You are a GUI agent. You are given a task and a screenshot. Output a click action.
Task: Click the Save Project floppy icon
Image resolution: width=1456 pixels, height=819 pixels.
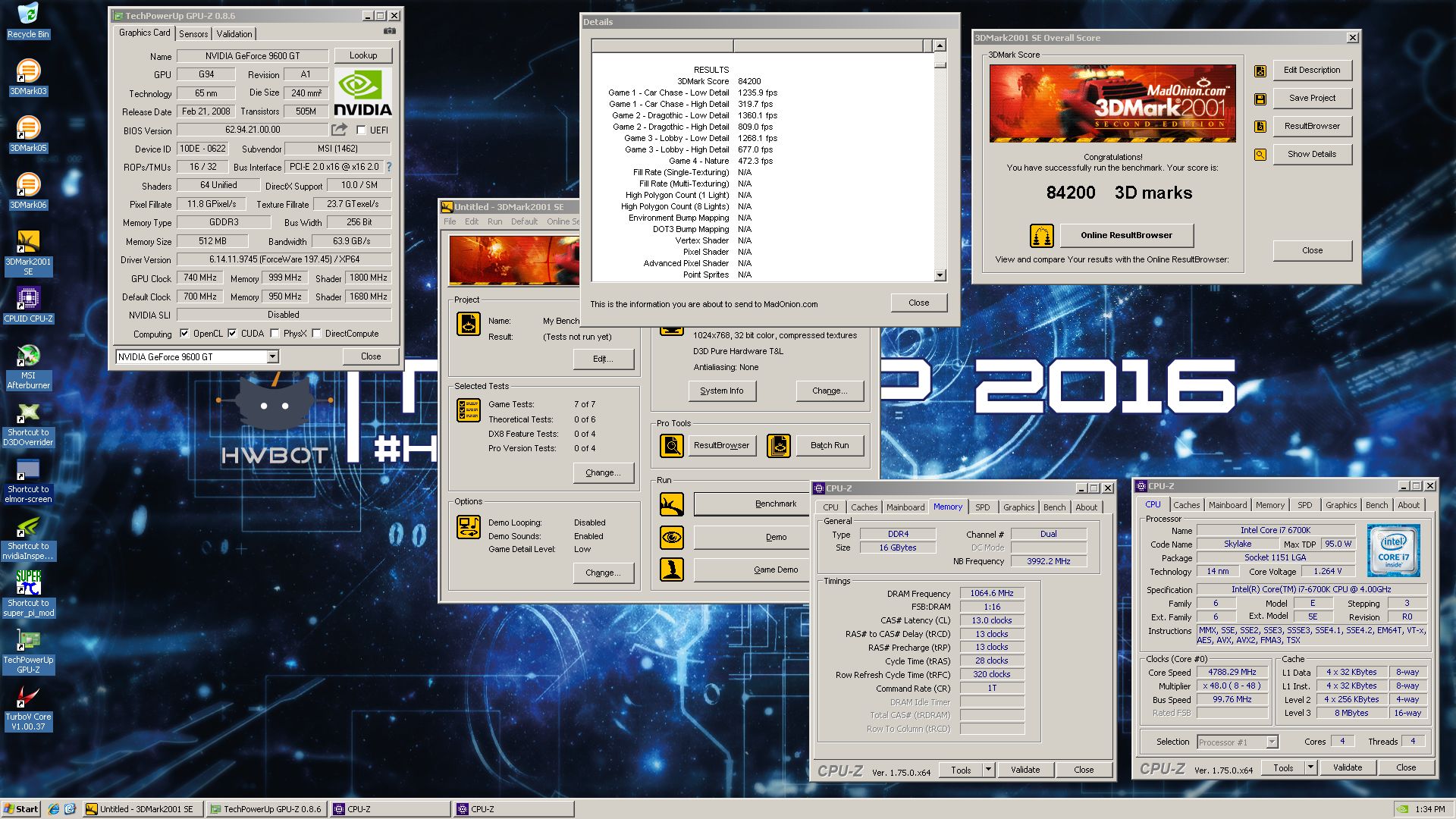click(x=1260, y=99)
